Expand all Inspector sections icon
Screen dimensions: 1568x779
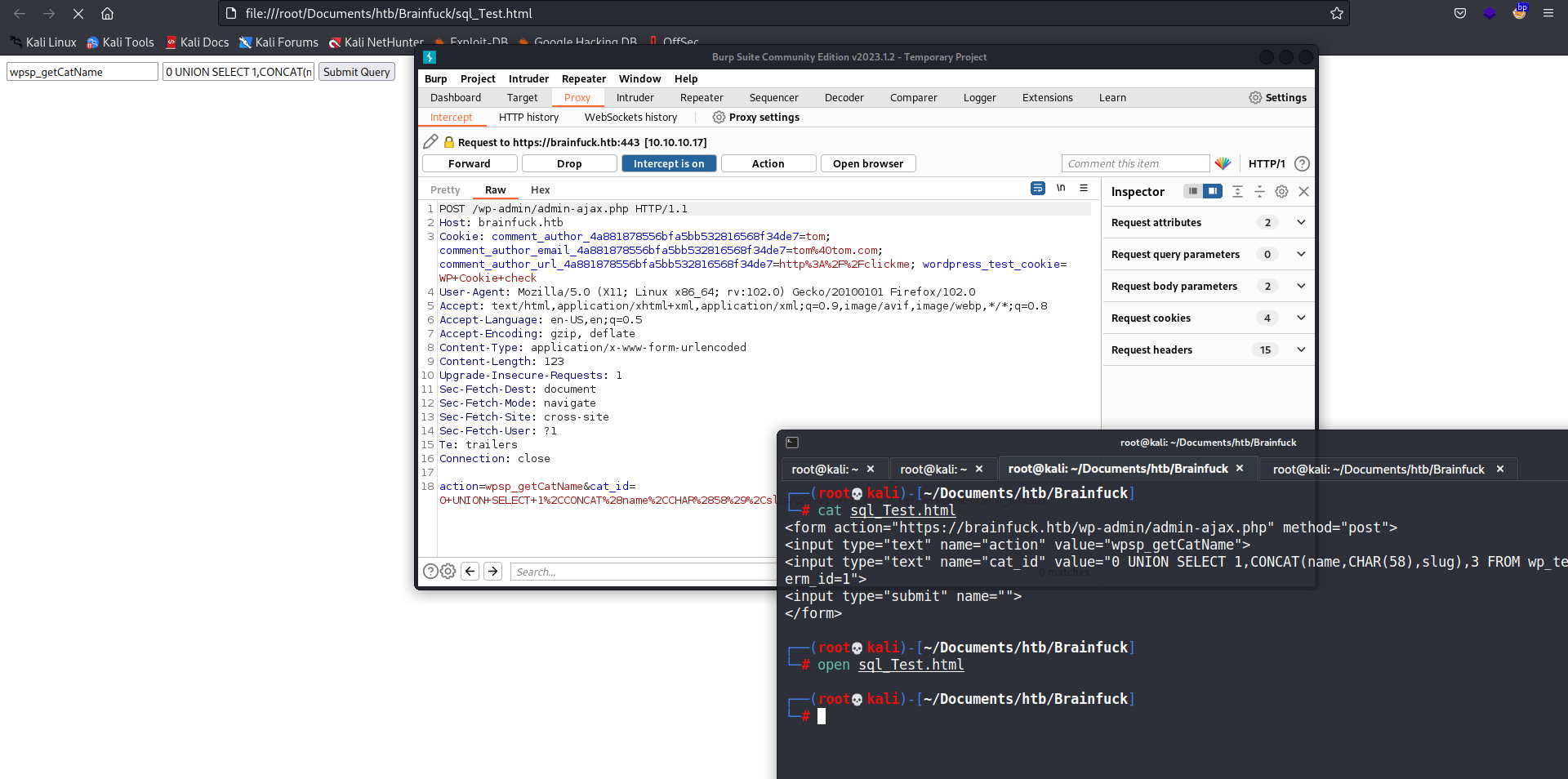pos(1237,191)
